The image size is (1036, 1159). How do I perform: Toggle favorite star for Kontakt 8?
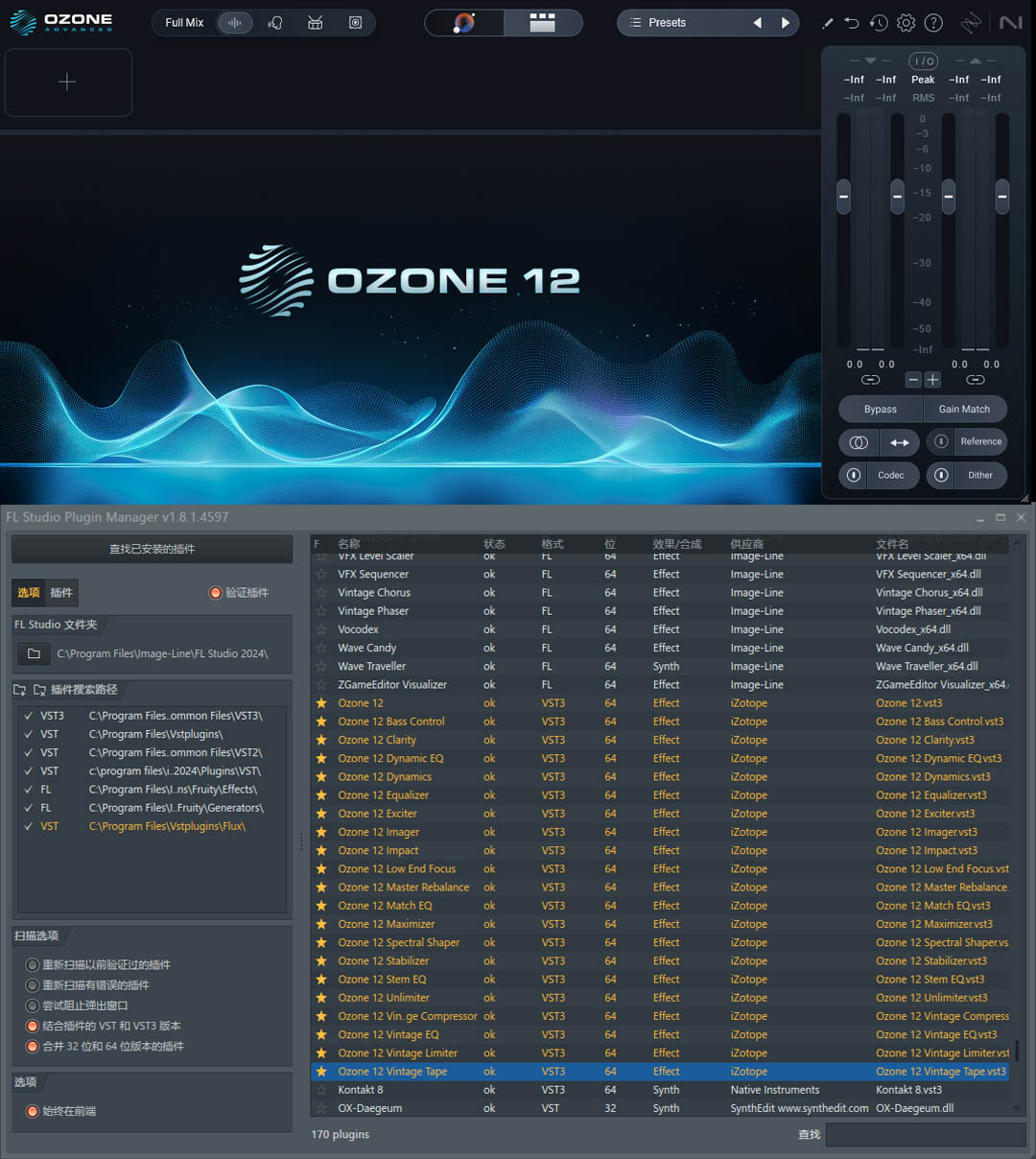point(321,1090)
